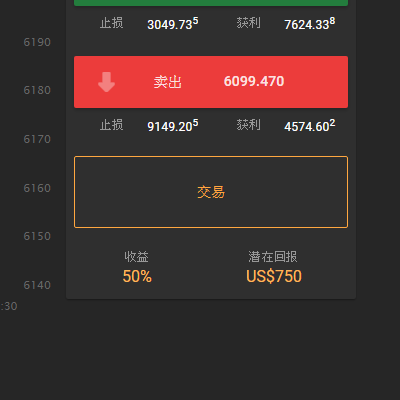Click the 潜在回报 label
Viewport: 400px width, 400px height.
[273, 257]
